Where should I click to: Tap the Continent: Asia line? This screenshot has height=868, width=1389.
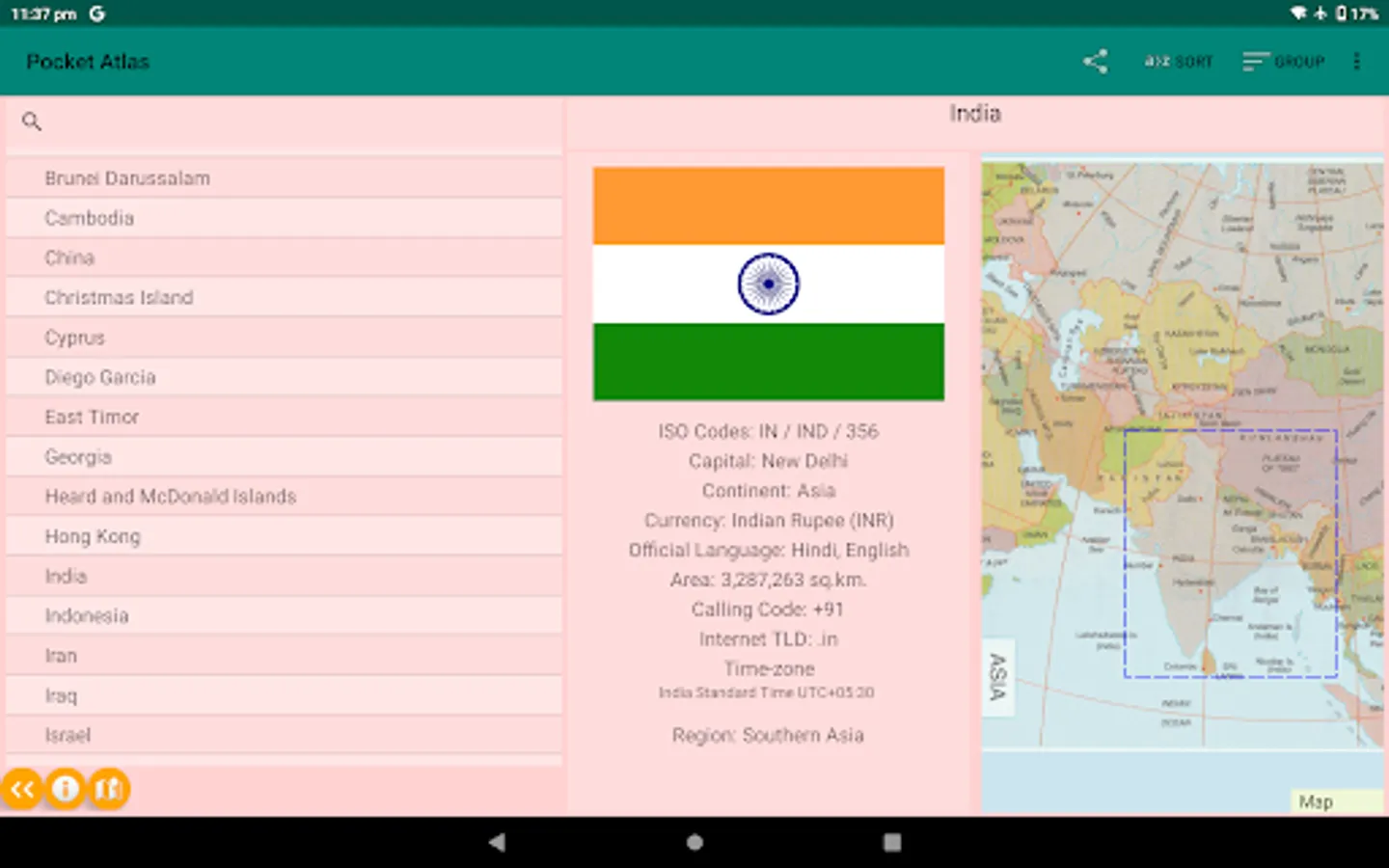(x=769, y=491)
